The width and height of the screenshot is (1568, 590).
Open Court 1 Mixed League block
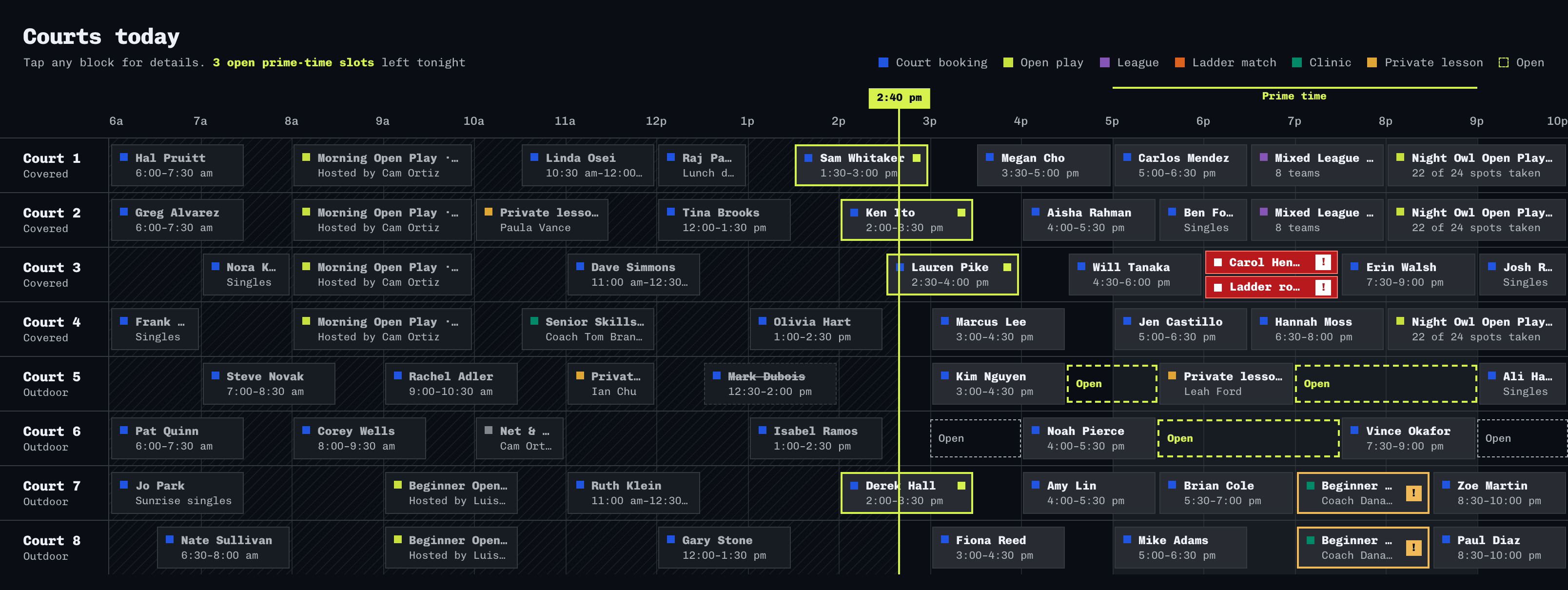[1317, 165]
